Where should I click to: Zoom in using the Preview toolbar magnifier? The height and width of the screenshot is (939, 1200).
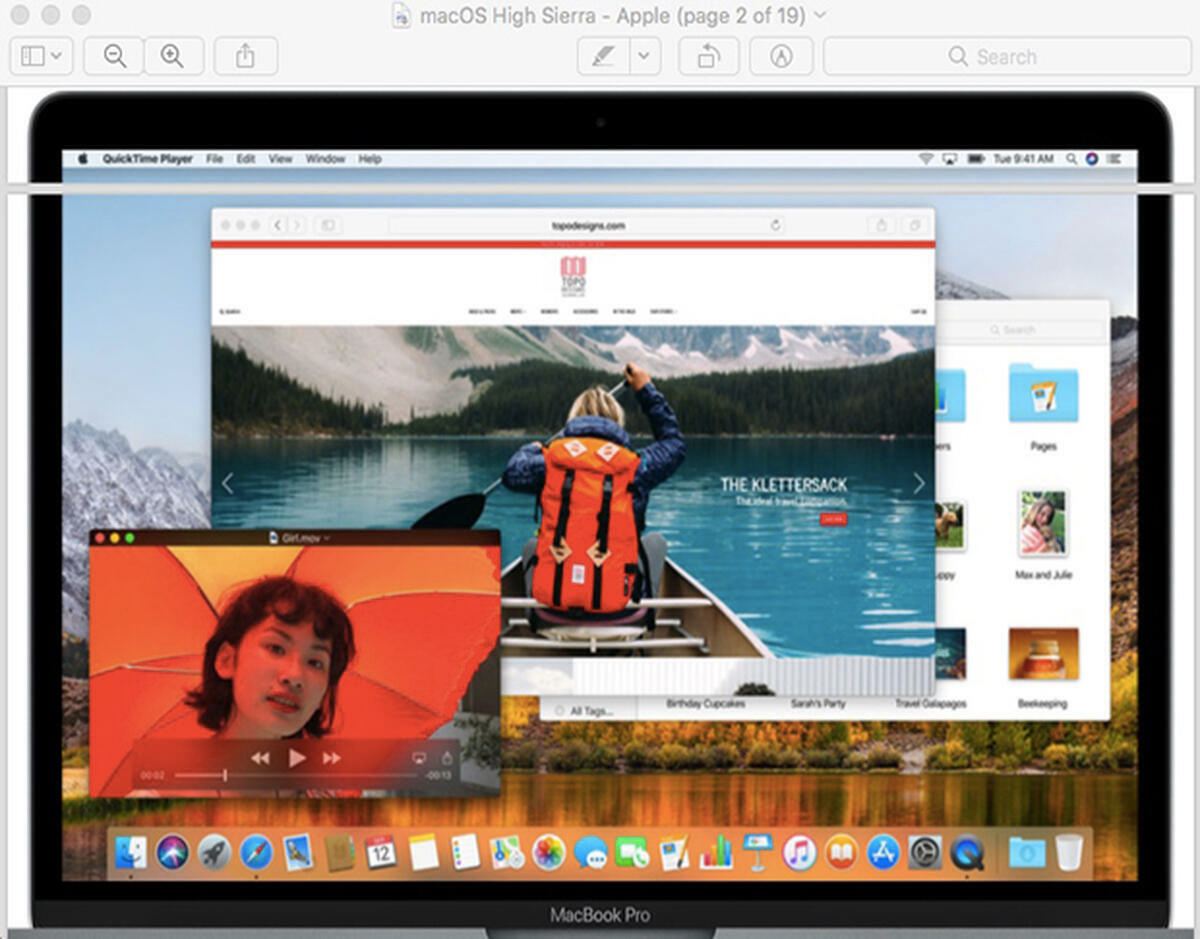click(173, 56)
